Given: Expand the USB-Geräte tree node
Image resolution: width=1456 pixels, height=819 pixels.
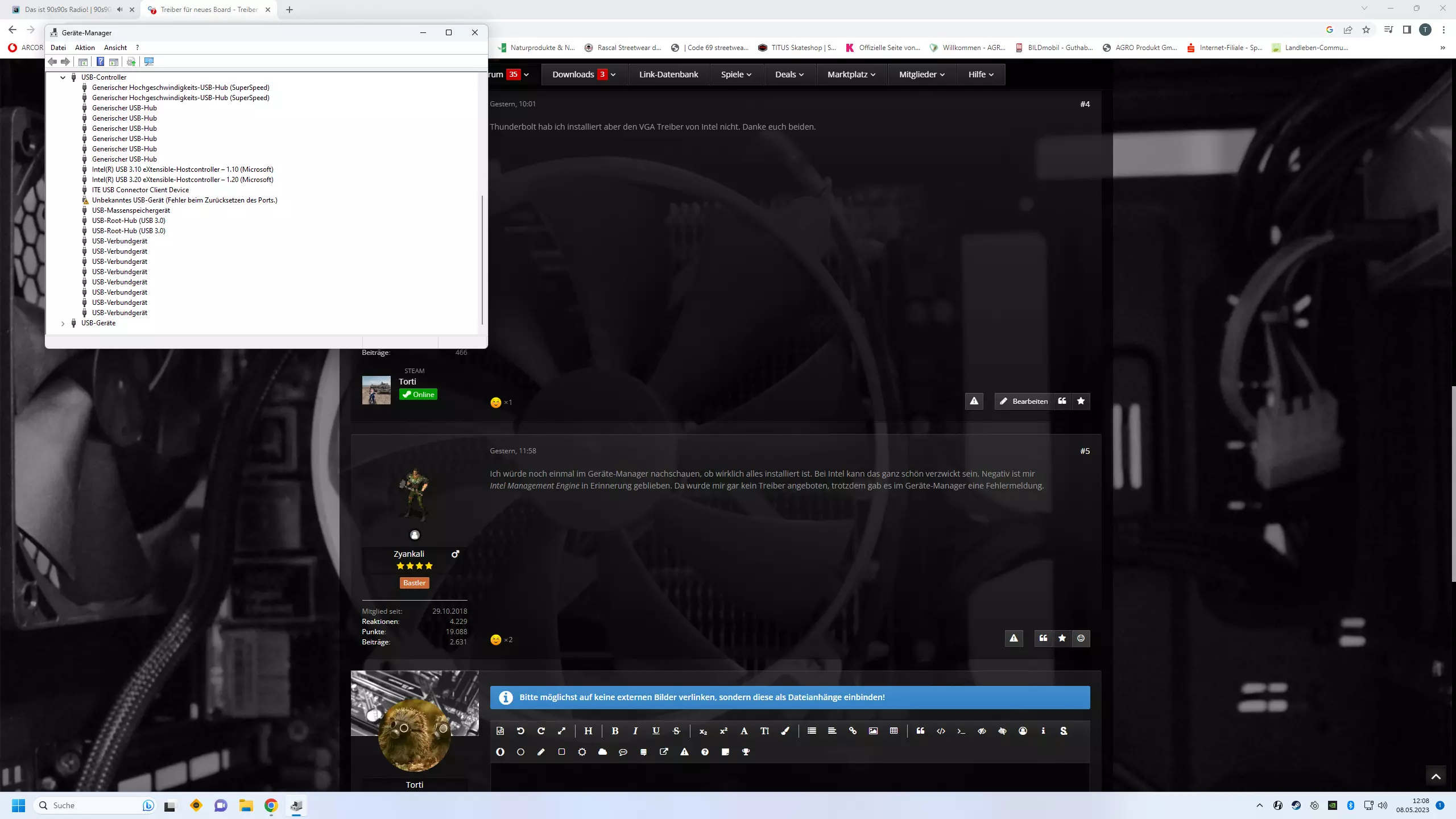Looking at the screenshot, I should pyautogui.click(x=63, y=323).
